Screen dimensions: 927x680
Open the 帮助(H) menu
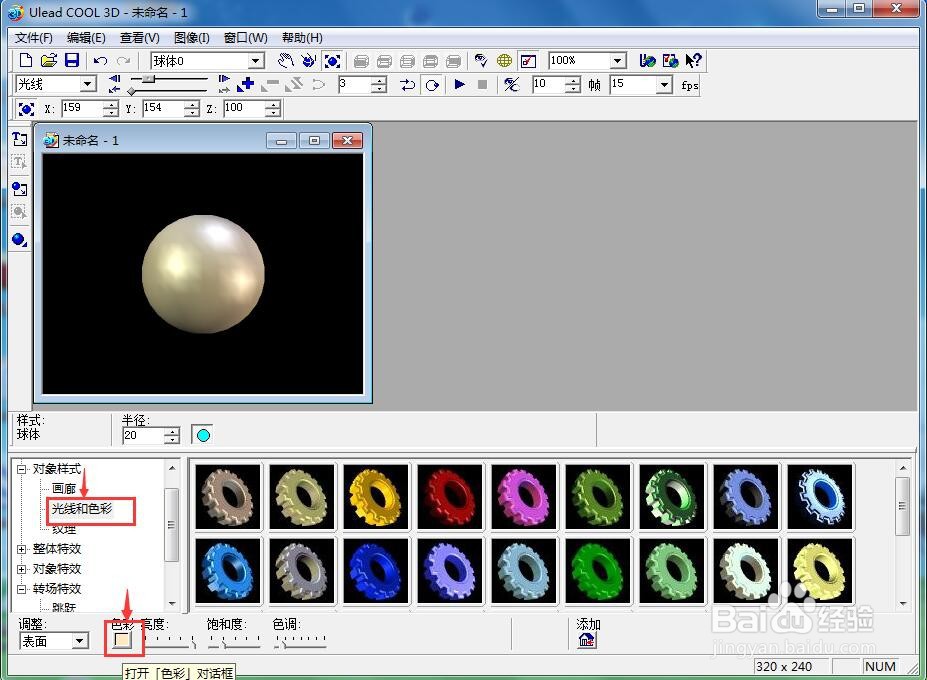pos(302,38)
